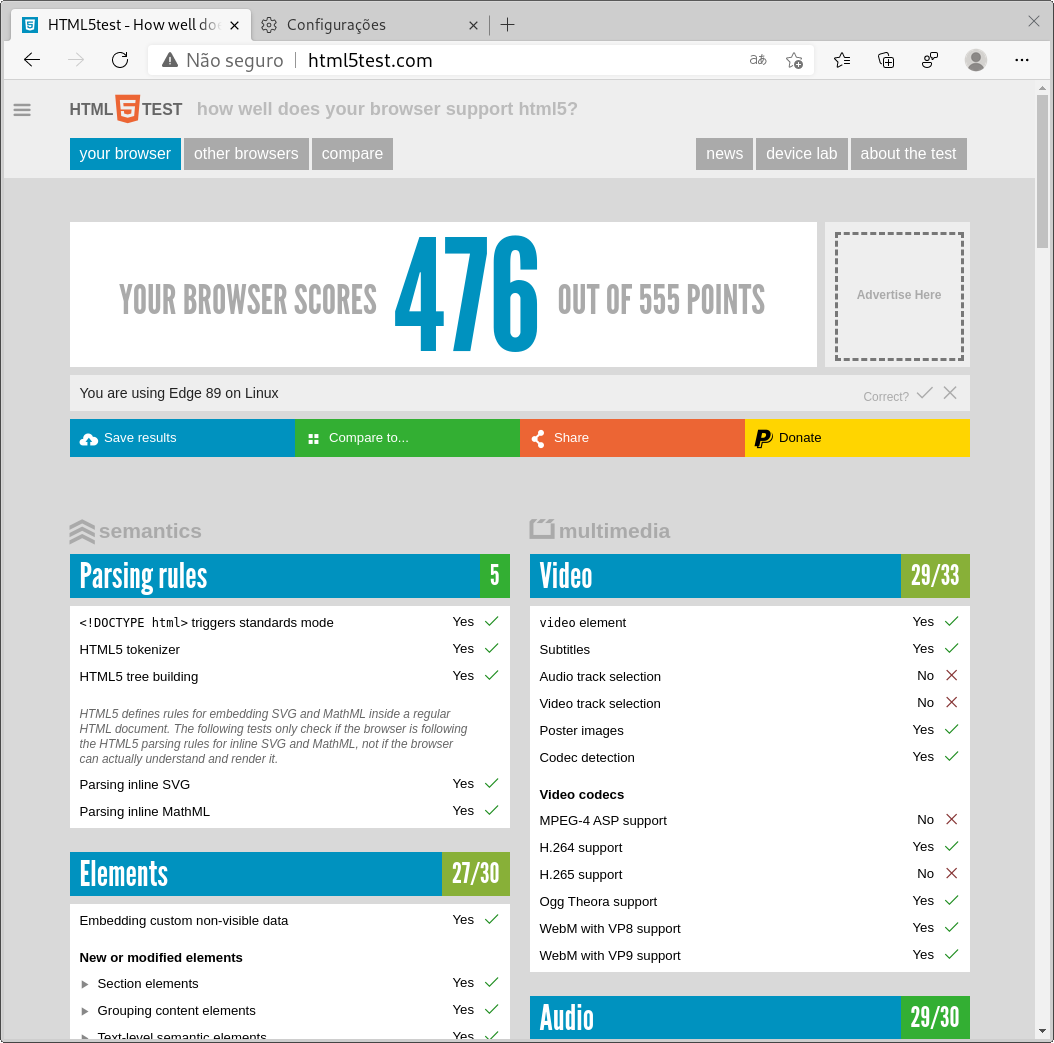Switch to the HTML5test browser tab
This screenshot has width=1054, height=1043.
coord(131,25)
